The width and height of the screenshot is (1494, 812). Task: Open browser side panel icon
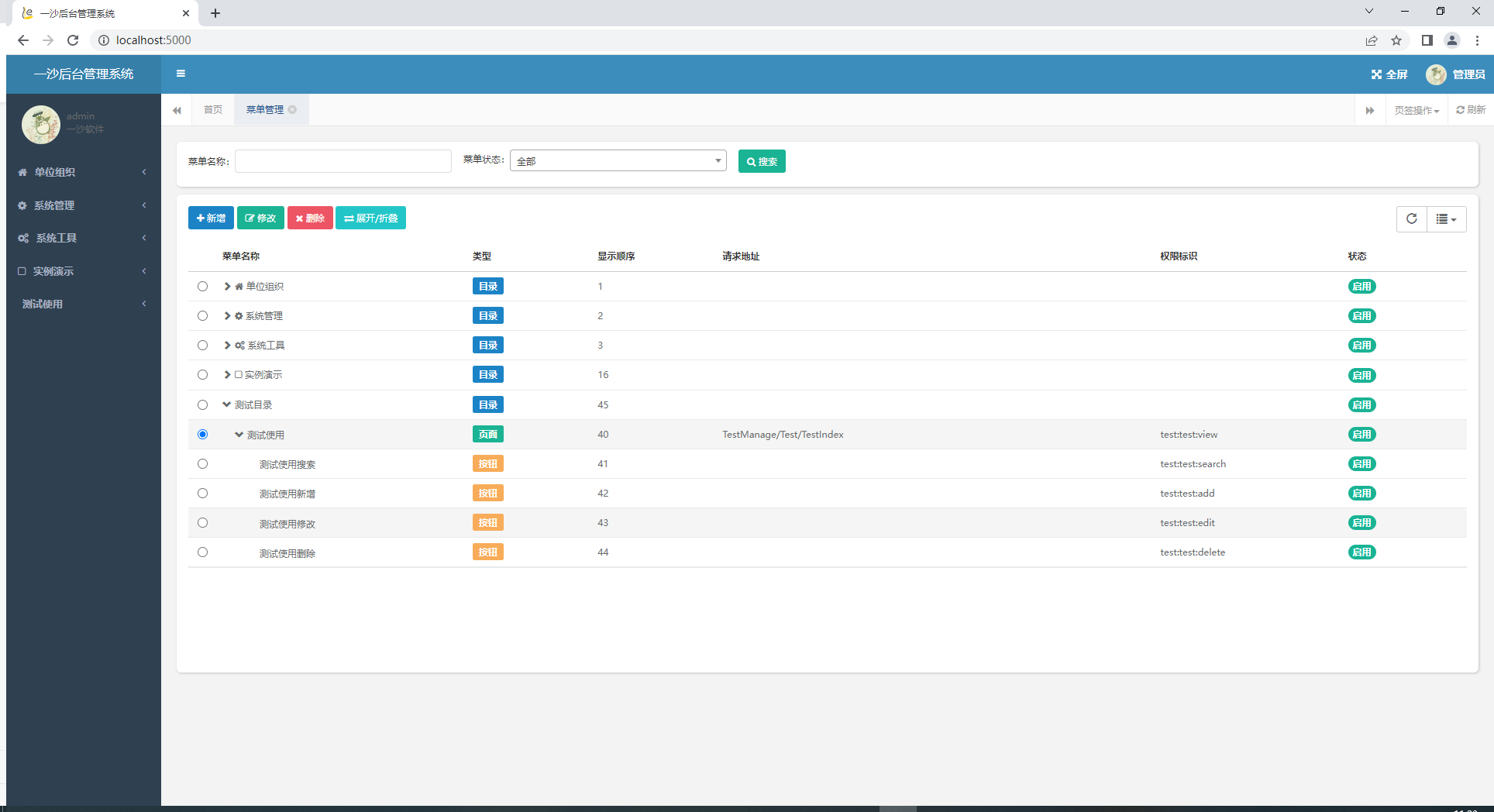(1427, 40)
